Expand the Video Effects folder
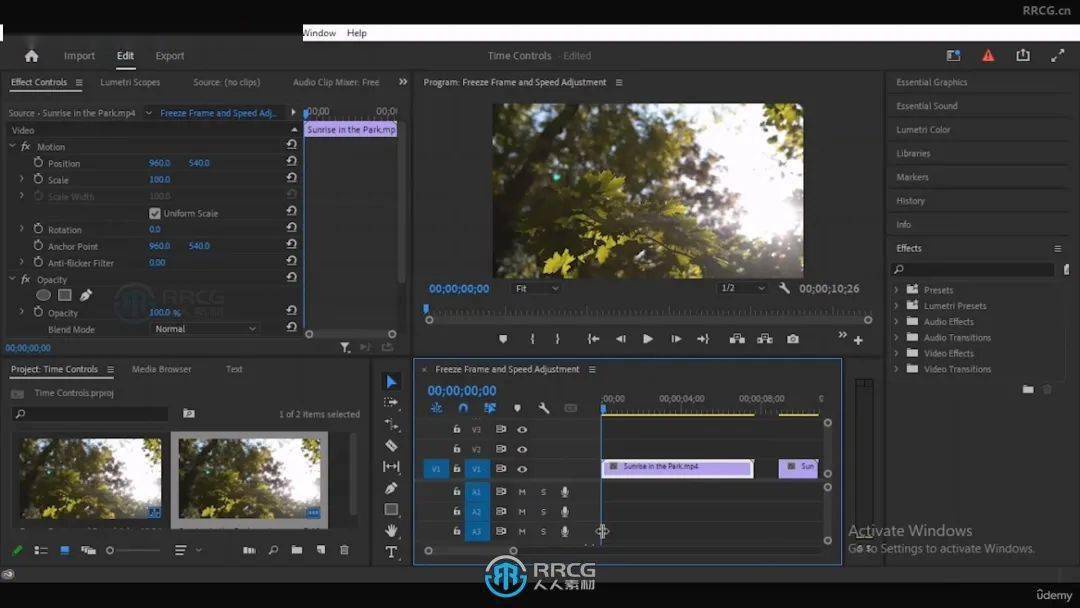The height and width of the screenshot is (608, 1080). (896, 353)
